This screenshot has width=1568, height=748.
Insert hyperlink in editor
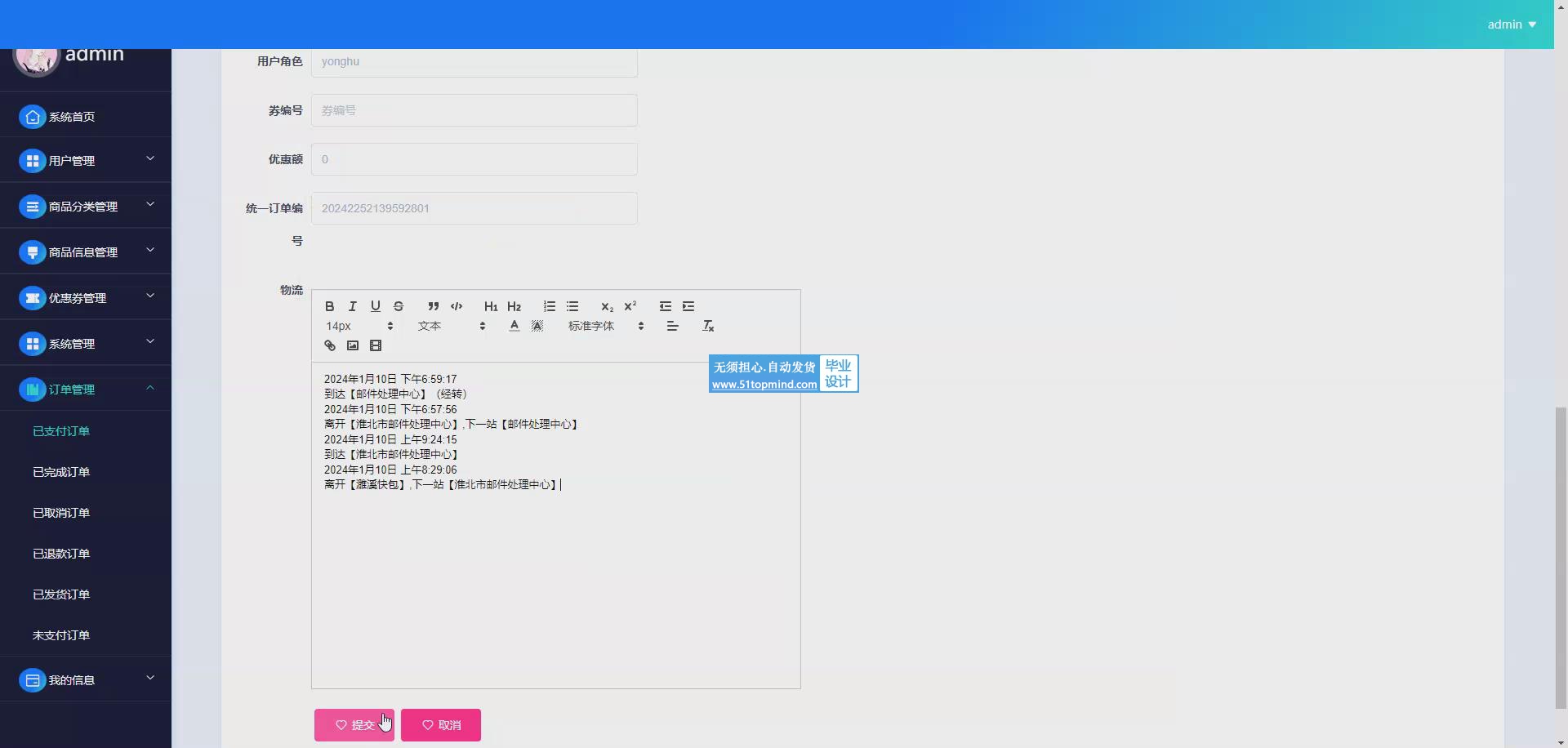coord(330,345)
